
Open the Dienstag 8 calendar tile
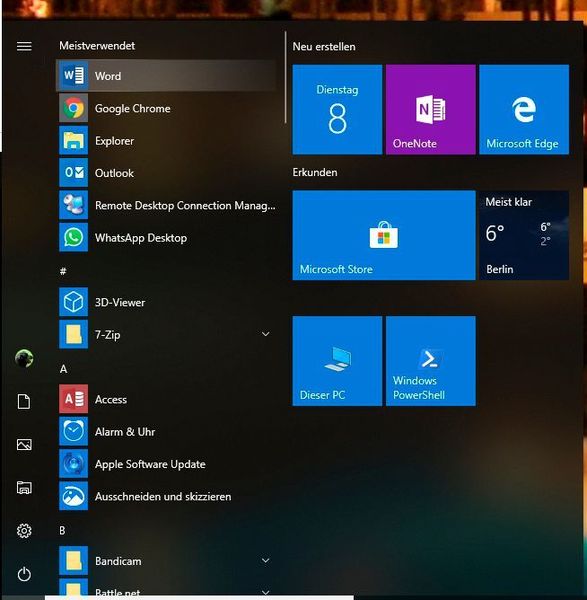coord(337,109)
